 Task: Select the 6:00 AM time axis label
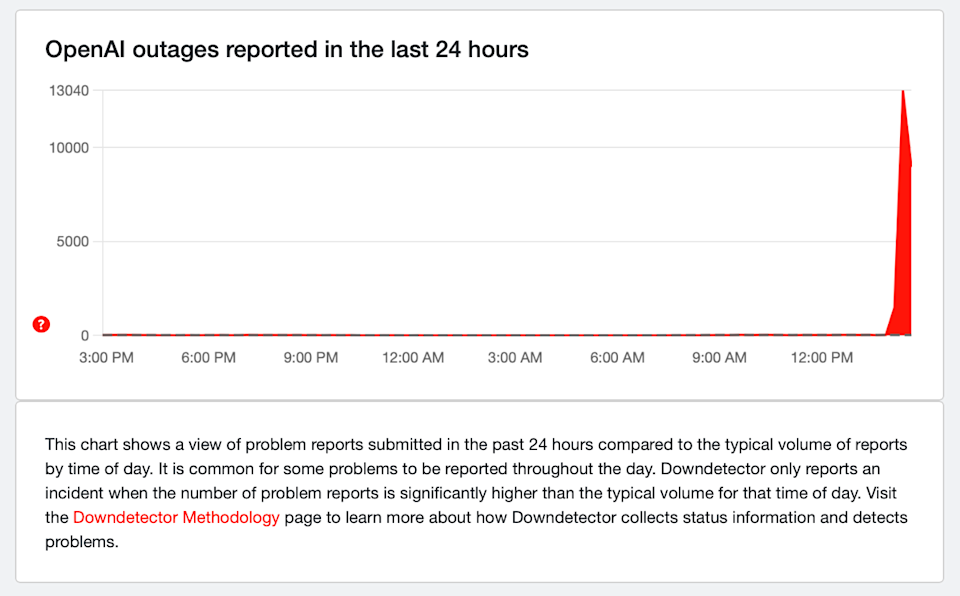point(617,358)
